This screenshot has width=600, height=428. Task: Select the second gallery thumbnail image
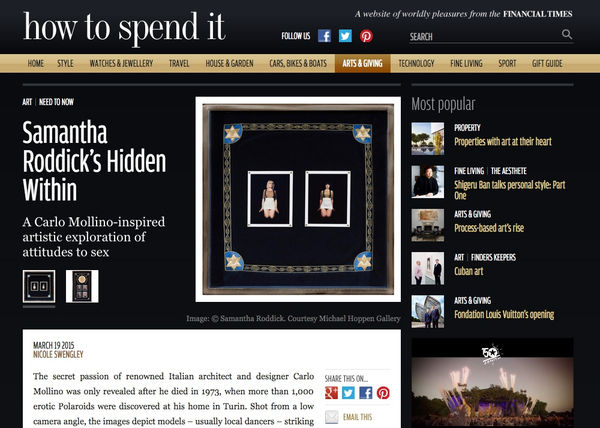[82, 286]
